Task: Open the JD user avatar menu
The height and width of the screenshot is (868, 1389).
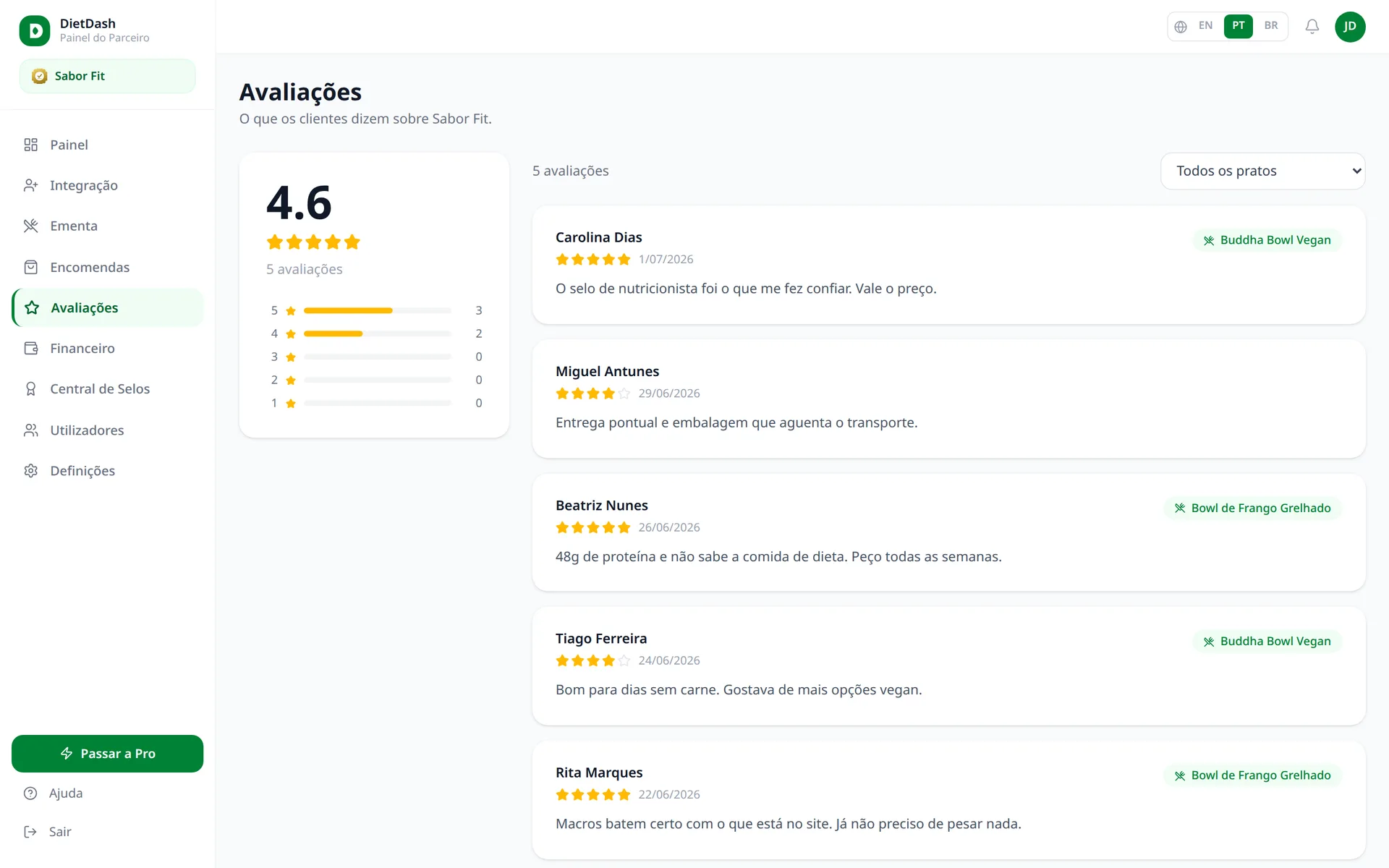Action: tap(1350, 27)
